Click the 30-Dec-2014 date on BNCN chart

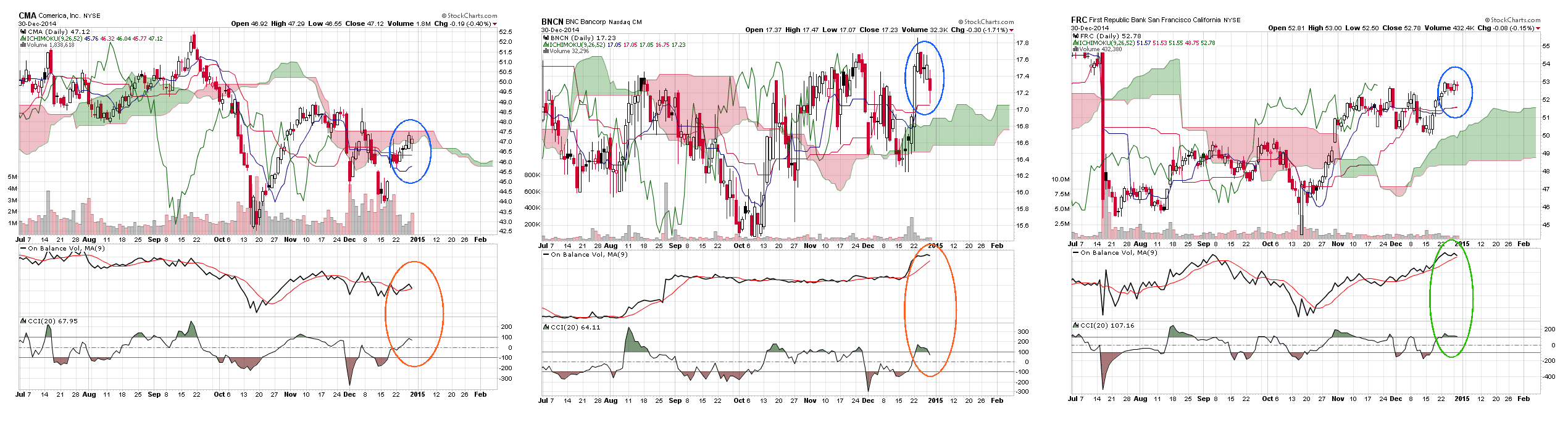click(x=560, y=30)
